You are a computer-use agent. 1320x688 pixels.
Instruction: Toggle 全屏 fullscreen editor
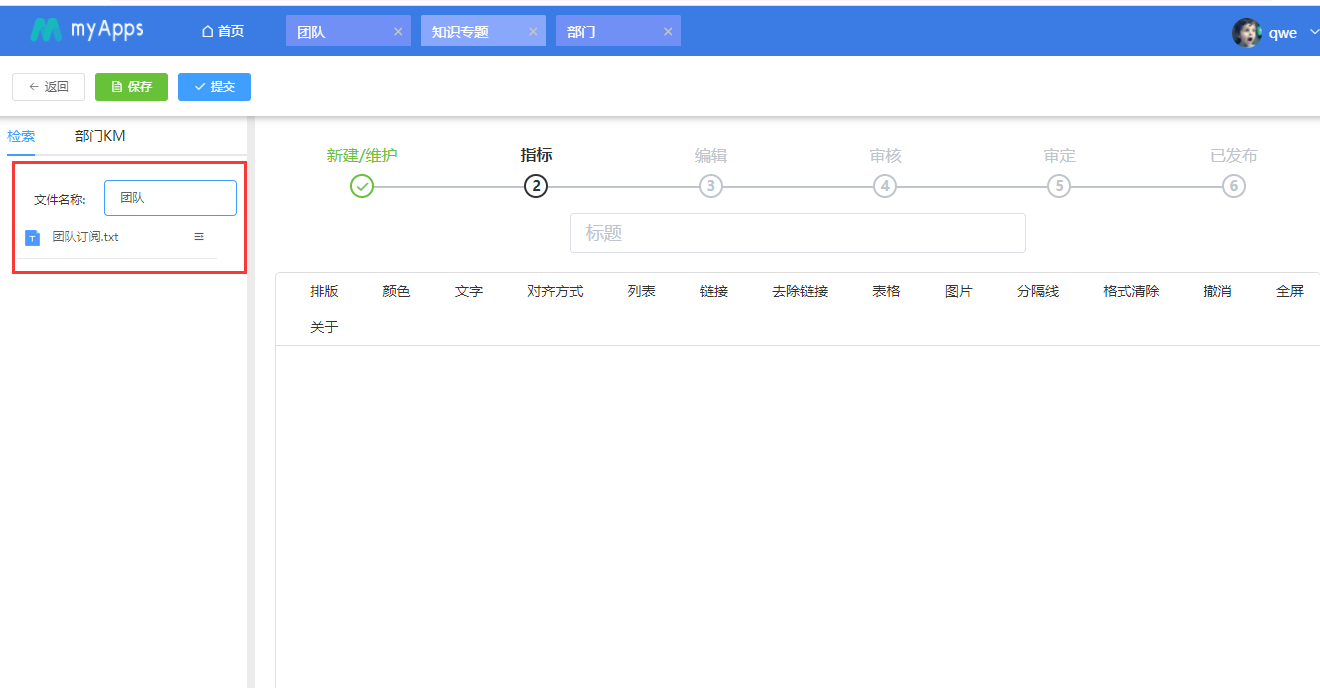tap(1290, 291)
